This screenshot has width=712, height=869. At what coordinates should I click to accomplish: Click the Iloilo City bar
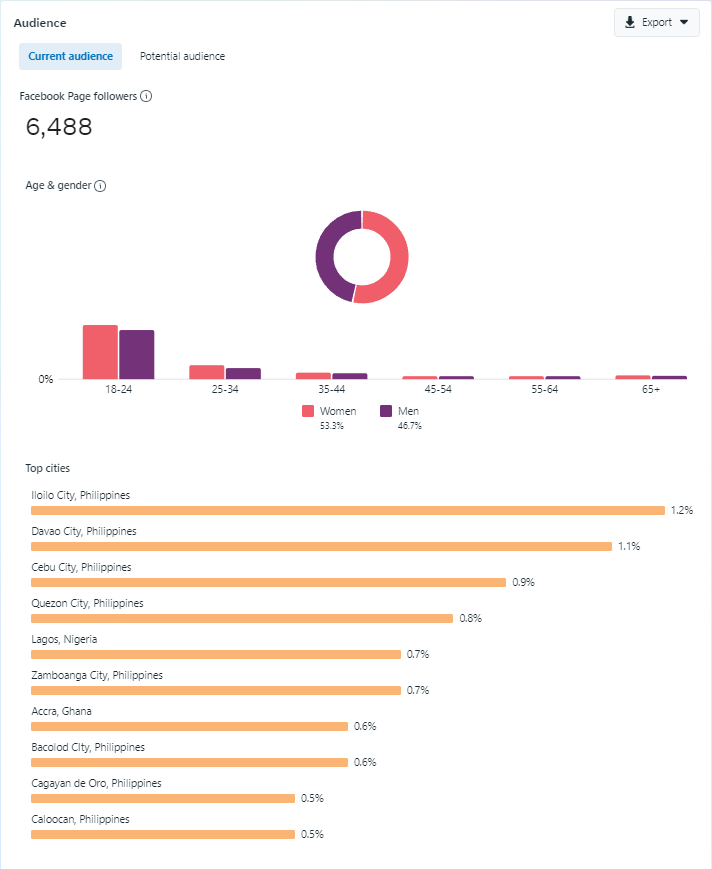pyautogui.click(x=347, y=510)
